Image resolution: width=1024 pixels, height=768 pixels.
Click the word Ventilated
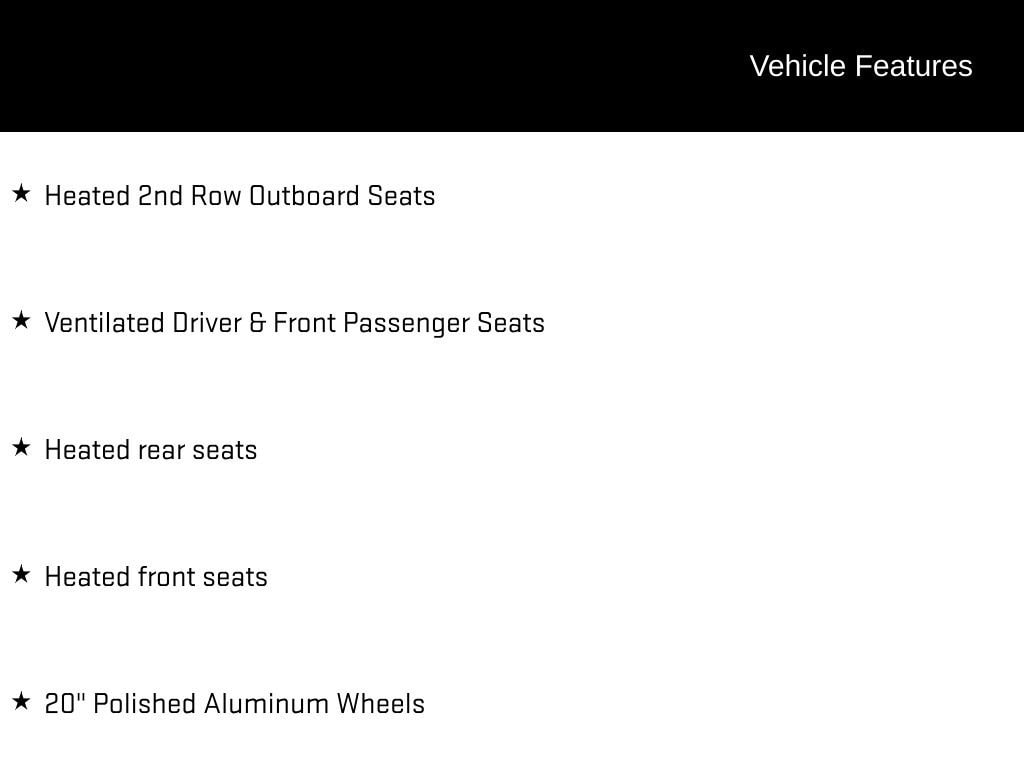(x=104, y=323)
